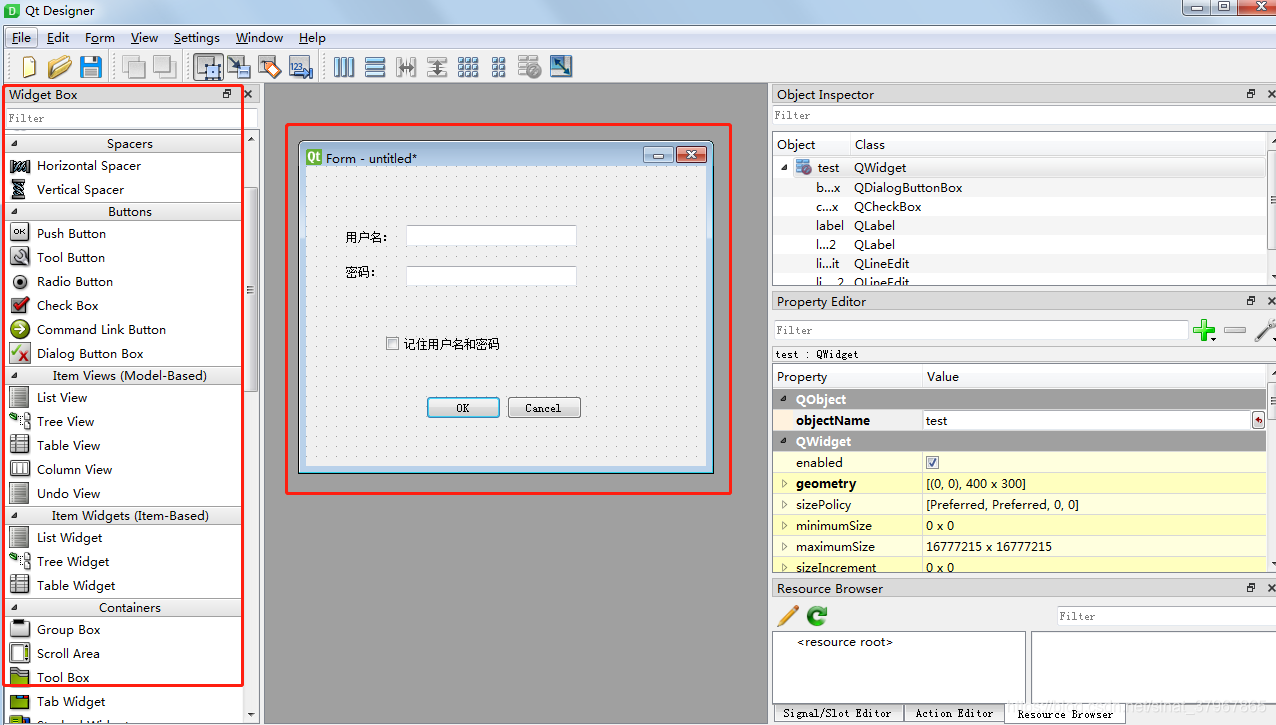Select the Edit Tab Order mode icon
Image resolution: width=1276 pixels, height=725 pixels.
(x=300, y=67)
